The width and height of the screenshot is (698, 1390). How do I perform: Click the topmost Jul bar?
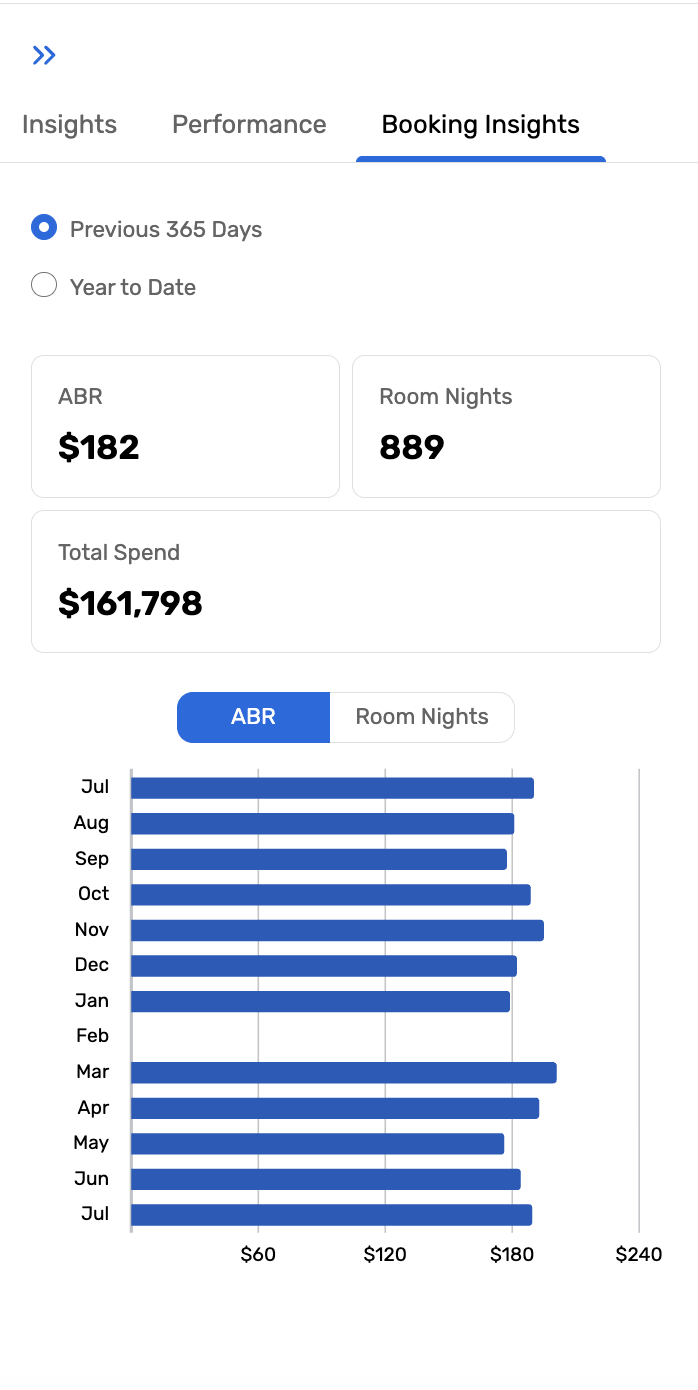[x=333, y=788]
